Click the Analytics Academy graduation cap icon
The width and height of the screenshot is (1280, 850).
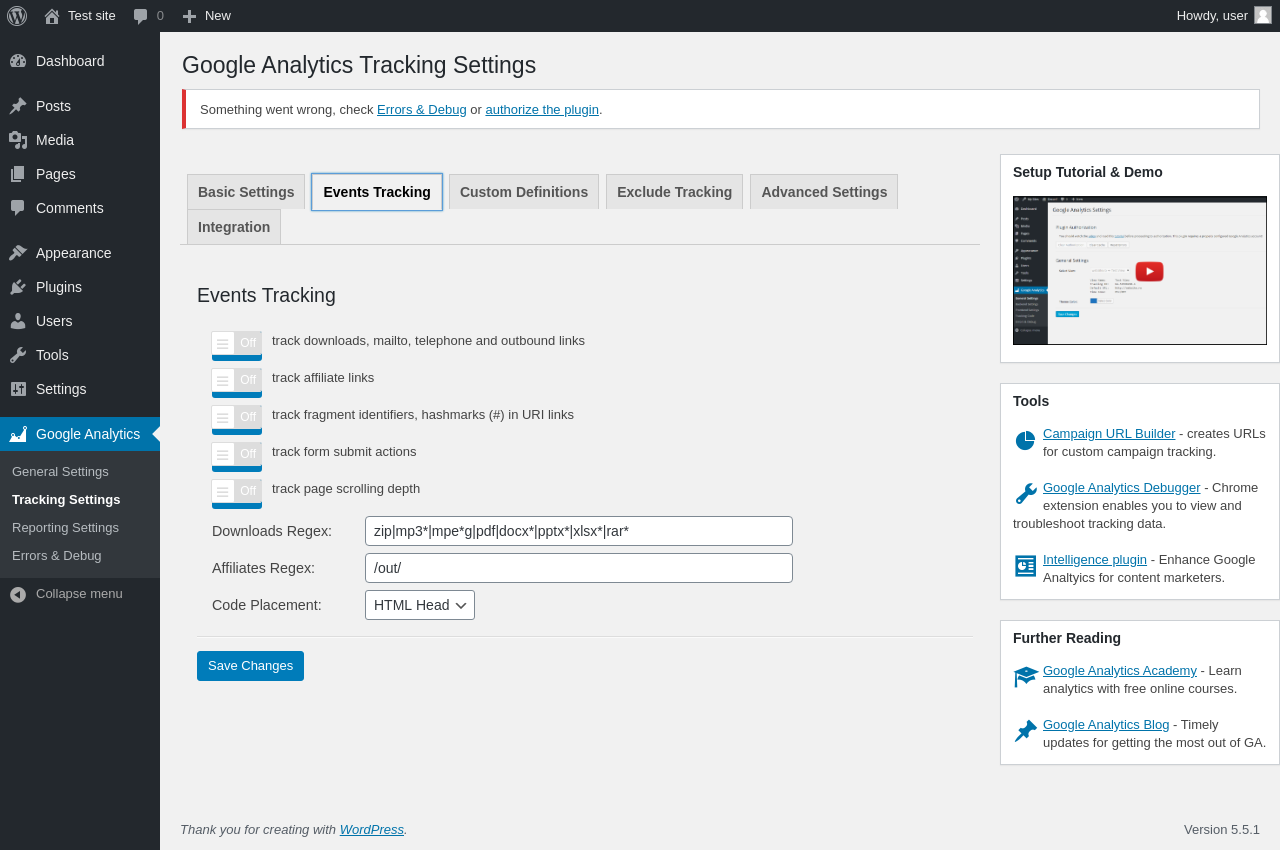point(1025,677)
